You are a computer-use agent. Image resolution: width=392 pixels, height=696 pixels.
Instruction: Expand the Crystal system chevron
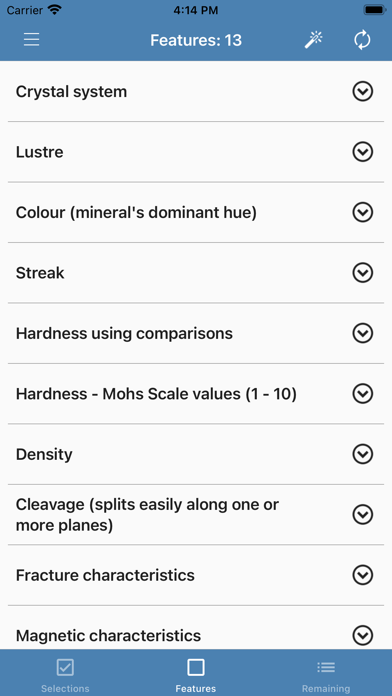click(363, 91)
